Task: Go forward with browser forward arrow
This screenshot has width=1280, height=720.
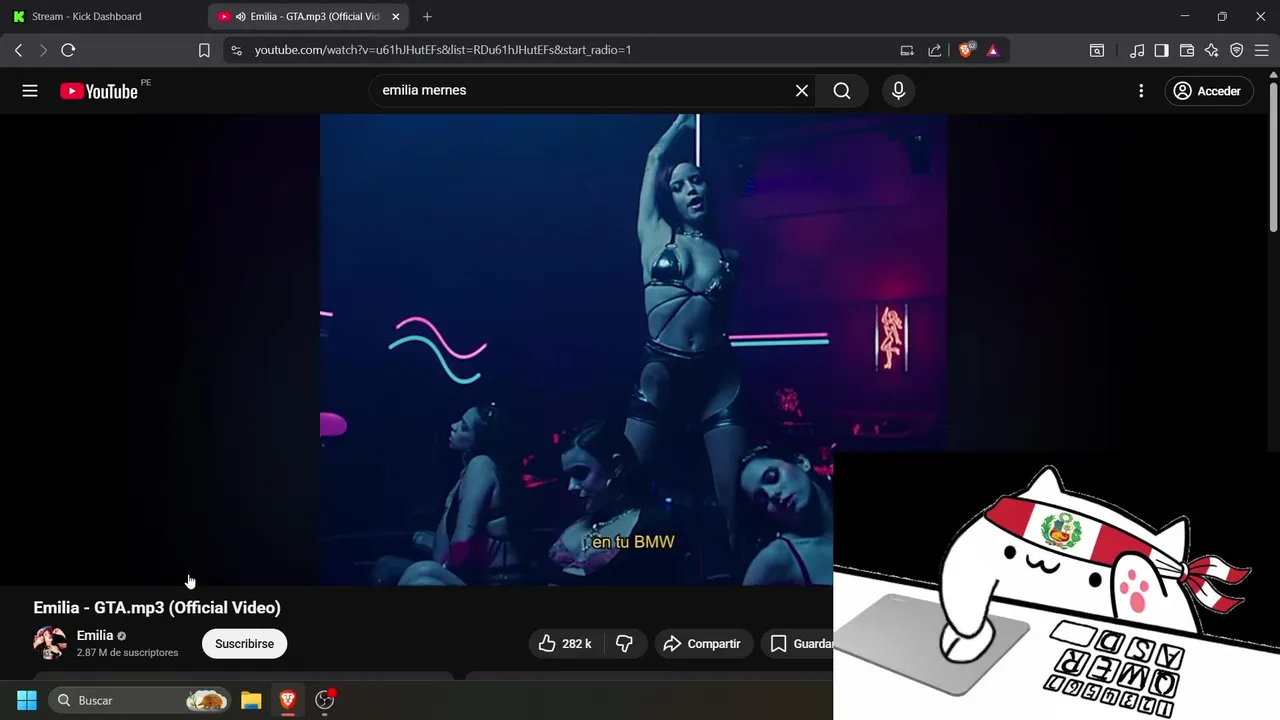Action: pos(43,50)
